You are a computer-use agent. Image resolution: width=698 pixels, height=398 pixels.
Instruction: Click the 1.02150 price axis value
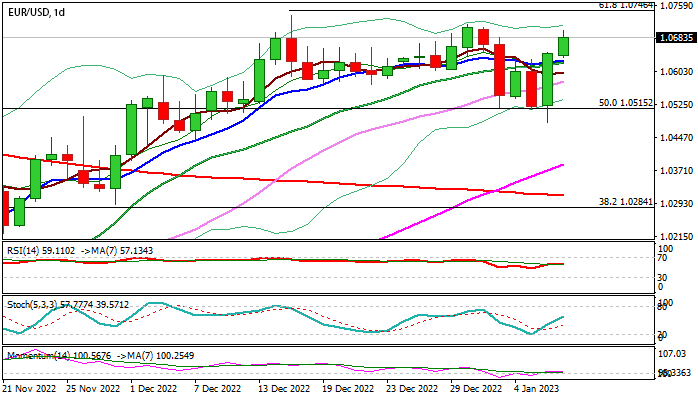(676, 237)
